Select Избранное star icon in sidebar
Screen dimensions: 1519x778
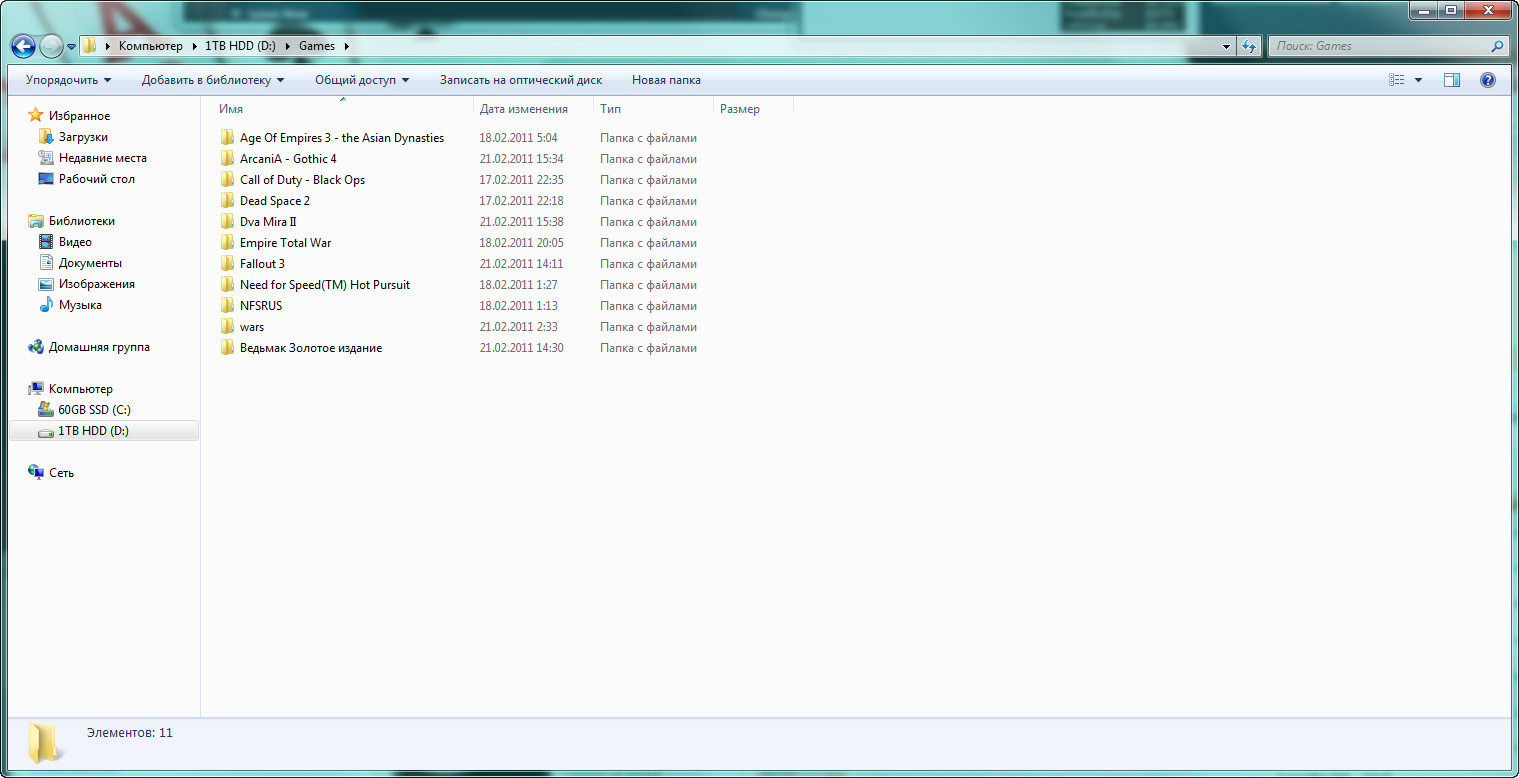click(x=36, y=116)
